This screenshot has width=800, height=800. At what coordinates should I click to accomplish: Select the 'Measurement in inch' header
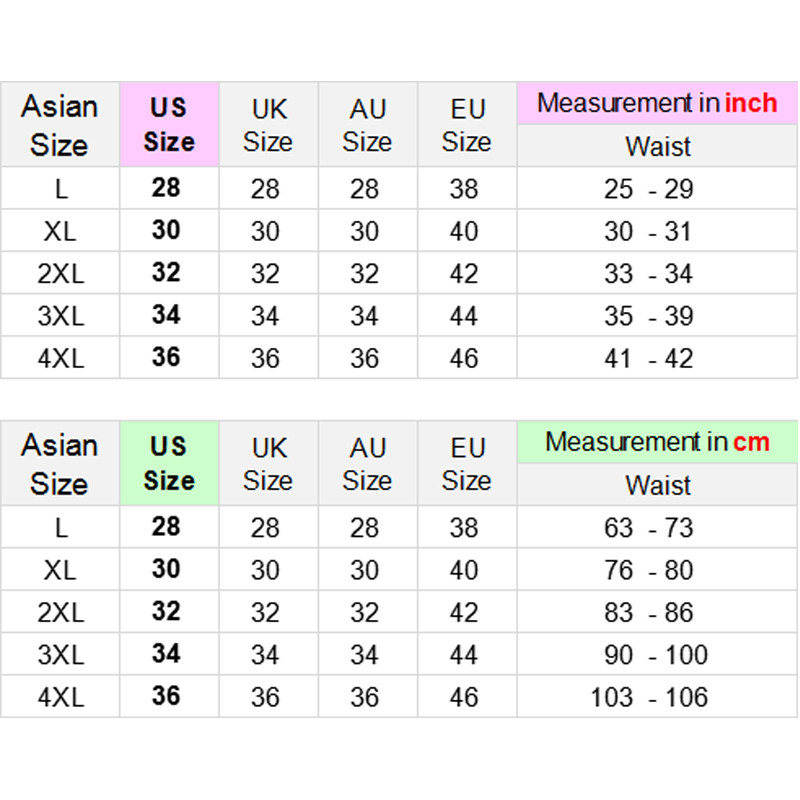click(x=657, y=103)
